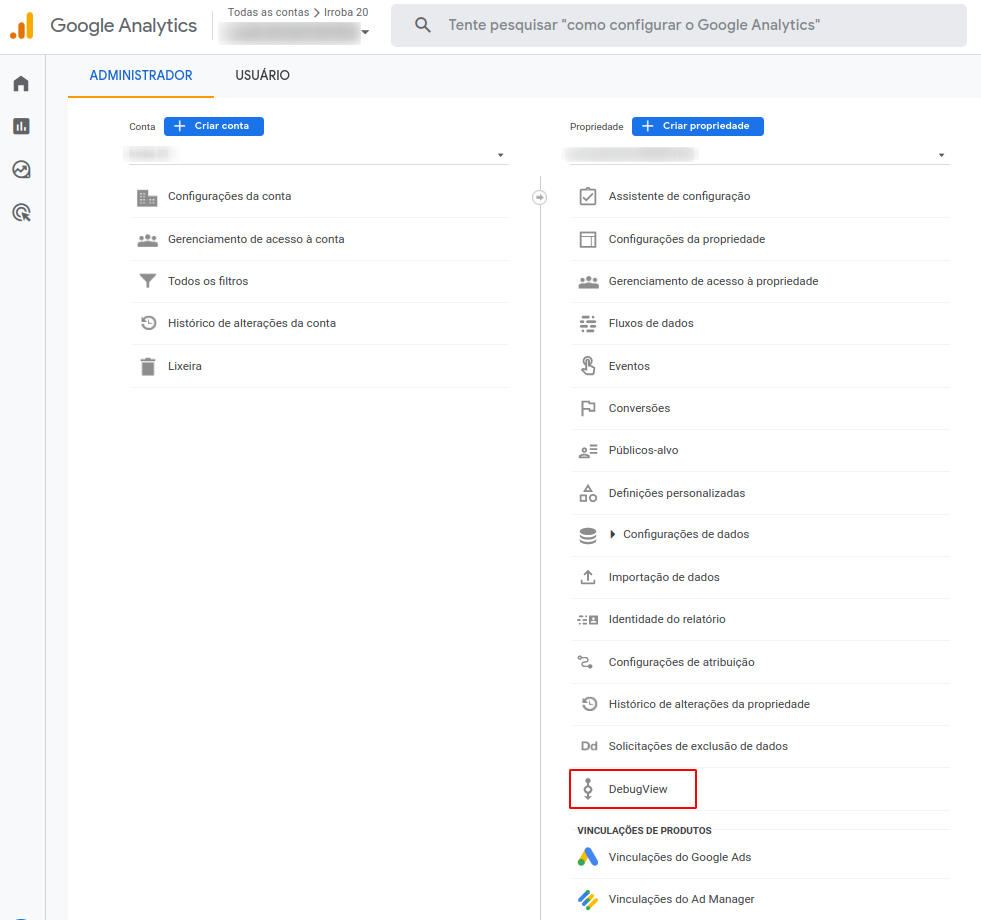Screen dimensions: 981x920
Task: Click the Conversões flag icon
Action: pyautogui.click(x=588, y=408)
